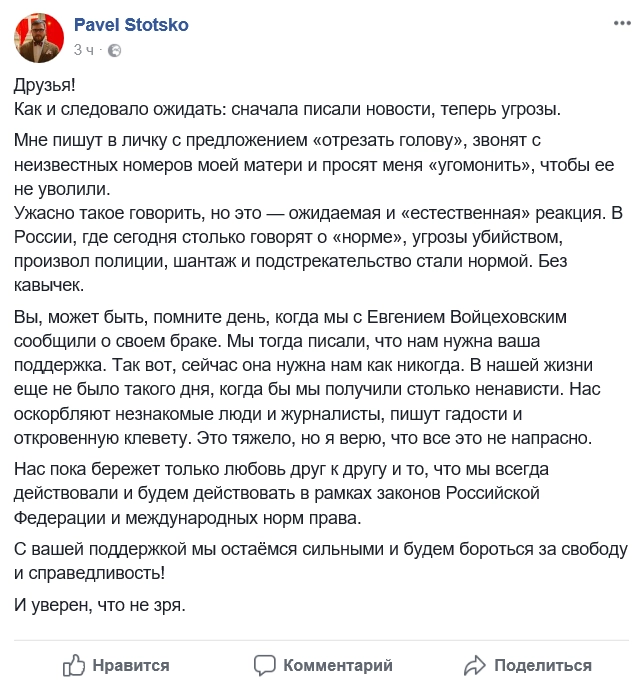This screenshot has height=687, width=642.
Task: Click the paragraph starting "Мне пишут в личку"
Action: (314, 165)
